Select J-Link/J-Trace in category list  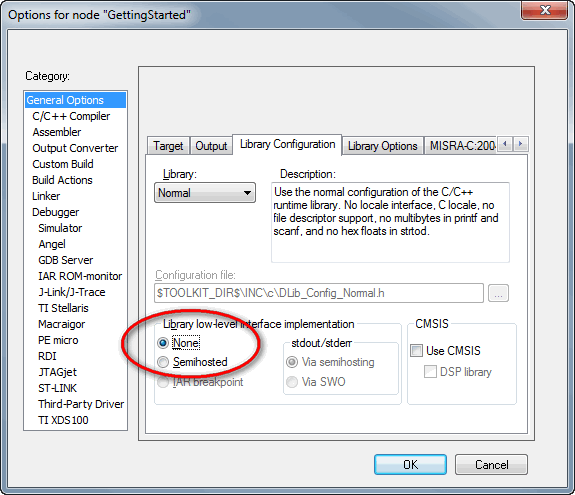click(72, 292)
